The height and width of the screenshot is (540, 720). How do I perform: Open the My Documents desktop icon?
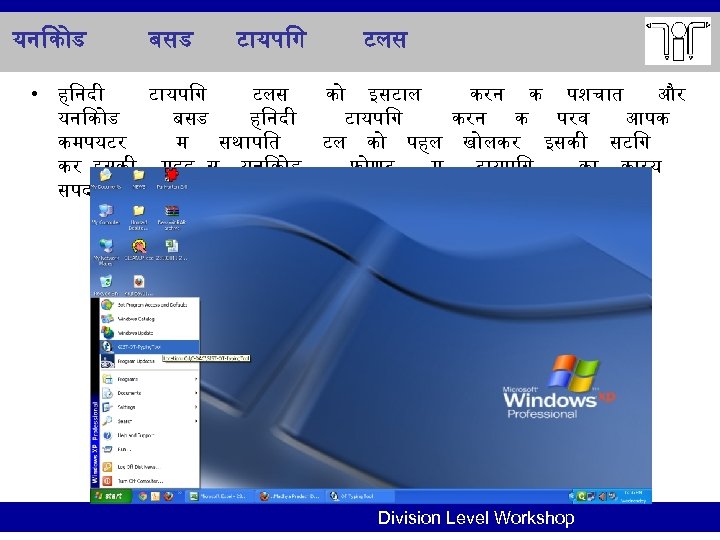(106, 179)
